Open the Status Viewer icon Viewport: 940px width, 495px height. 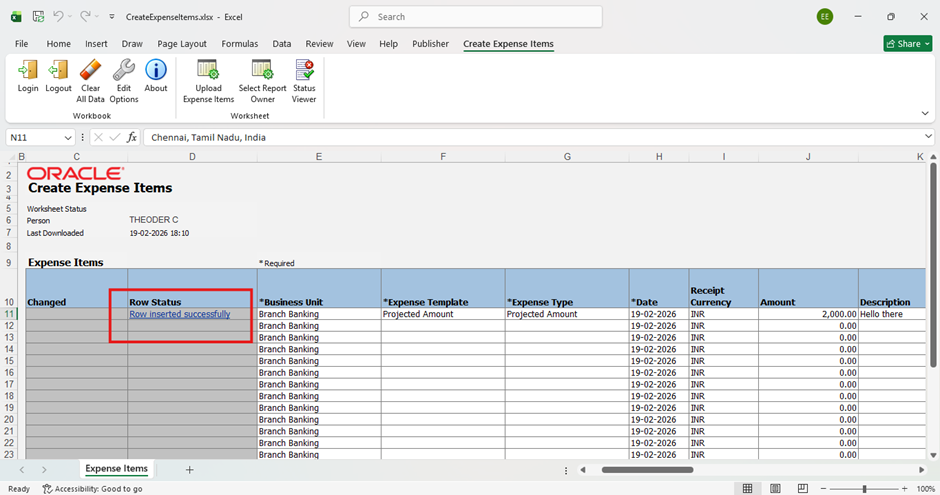pyautogui.click(x=304, y=70)
